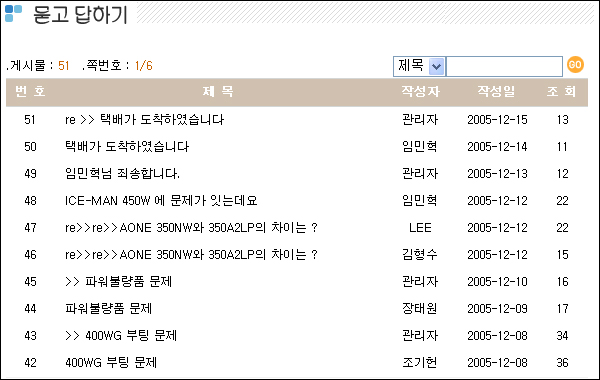Click author 김형수 on post 46
Screen dimensions: 600x380
pos(420,254)
